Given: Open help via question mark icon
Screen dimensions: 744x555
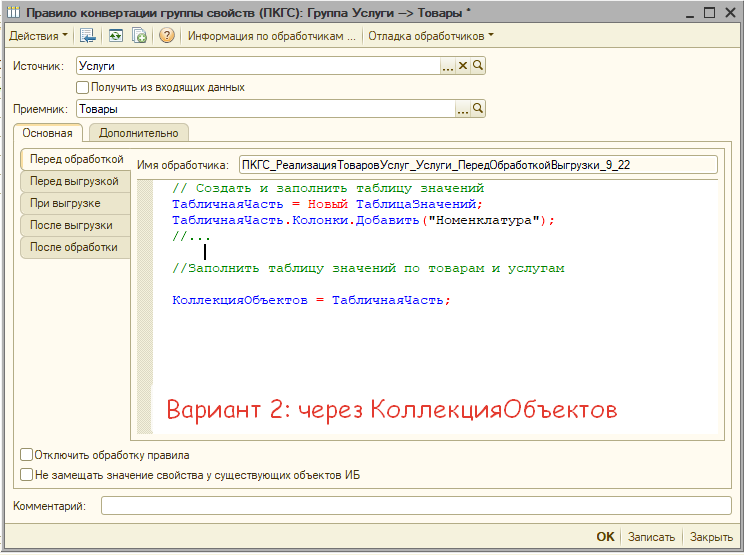Looking at the screenshot, I should 167,36.
